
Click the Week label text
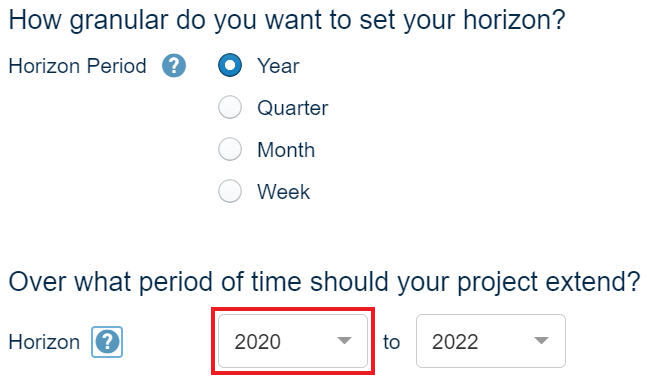[284, 192]
